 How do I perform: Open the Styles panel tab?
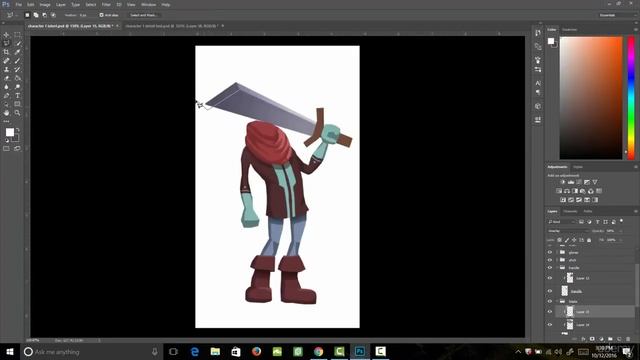tap(578, 167)
